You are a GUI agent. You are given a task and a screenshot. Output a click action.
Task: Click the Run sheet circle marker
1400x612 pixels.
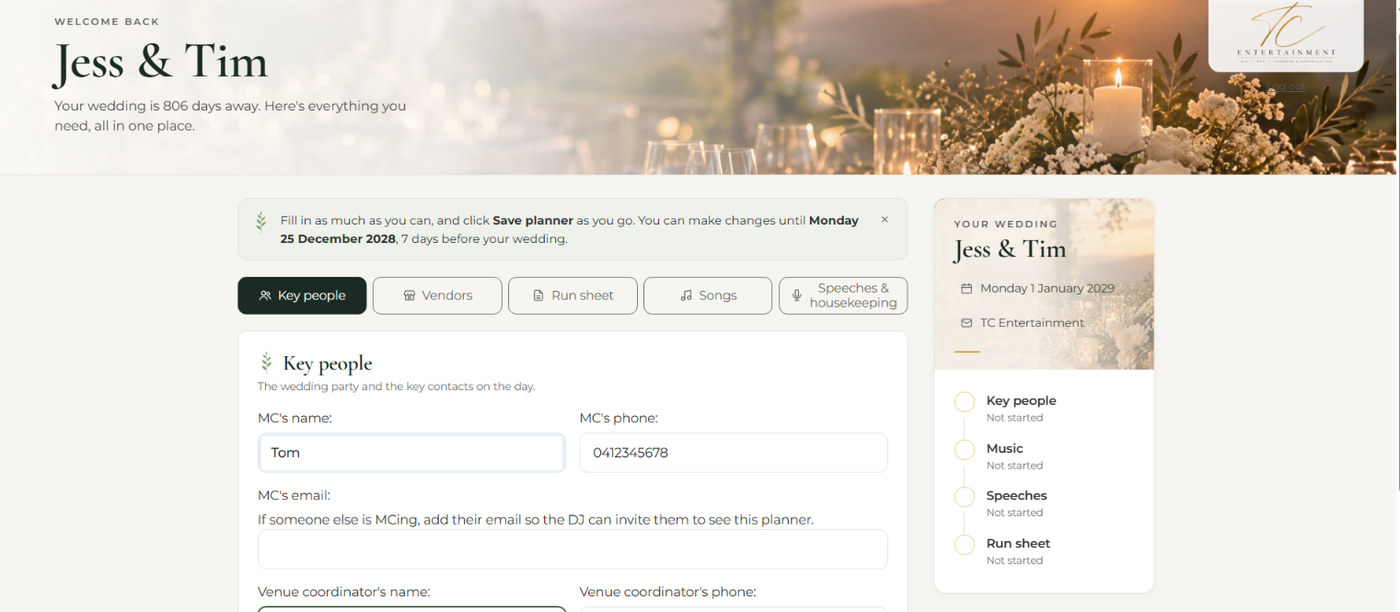(x=964, y=545)
